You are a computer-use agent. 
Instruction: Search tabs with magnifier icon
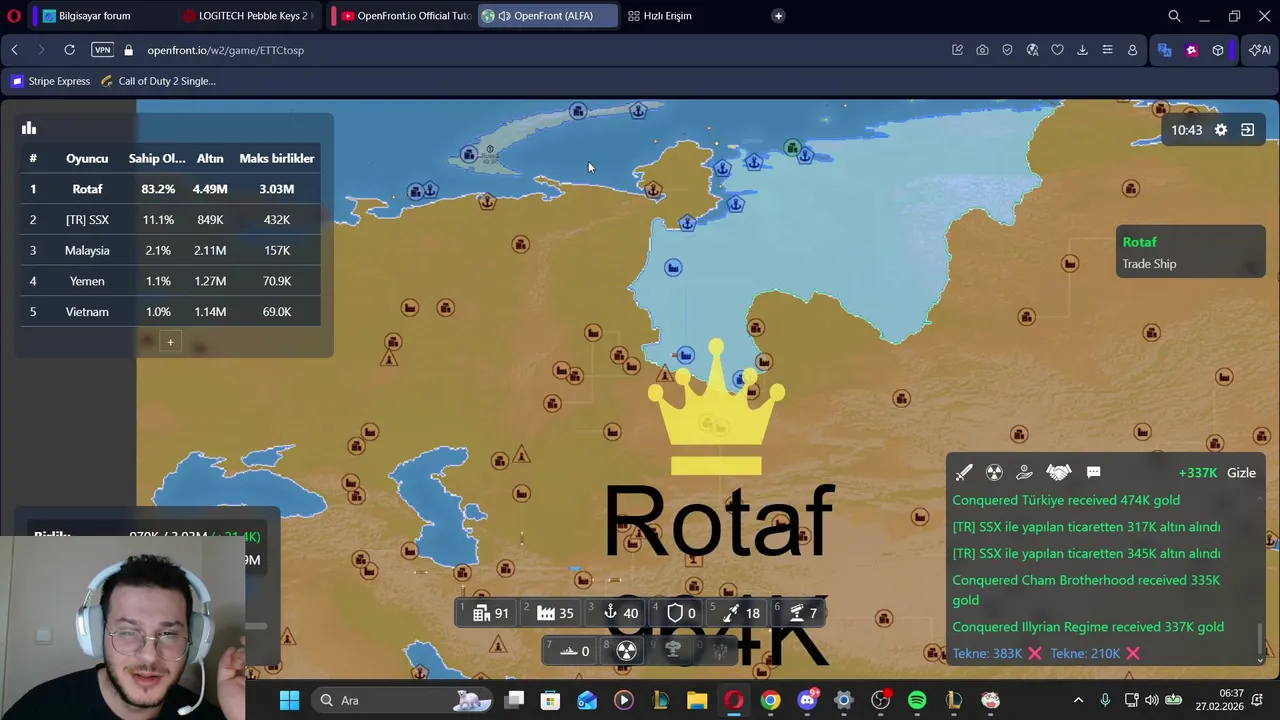tap(1174, 16)
